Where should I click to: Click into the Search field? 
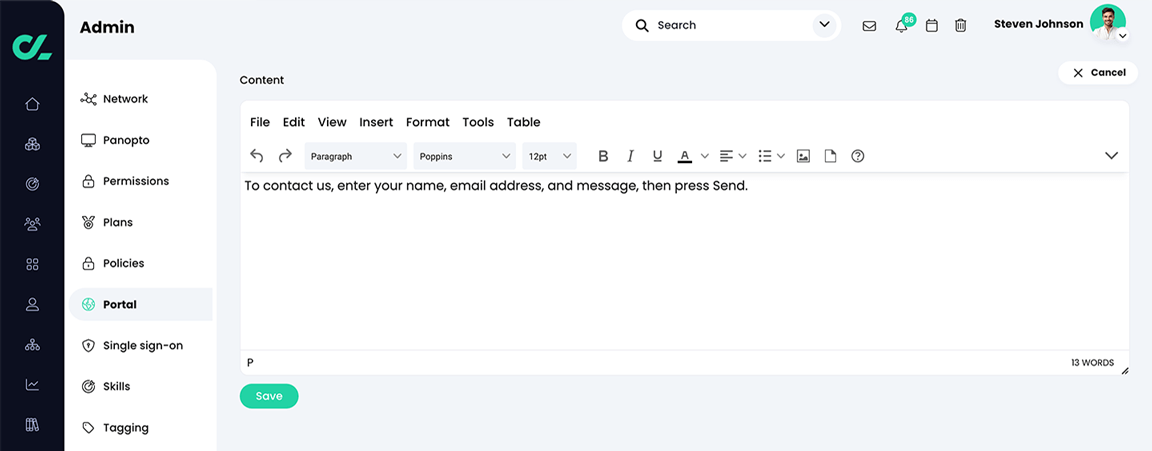pos(731,26)
